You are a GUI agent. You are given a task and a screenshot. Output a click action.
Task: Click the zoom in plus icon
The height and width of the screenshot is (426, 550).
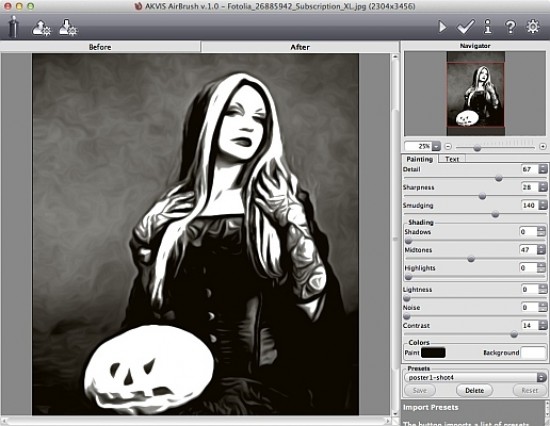click(x=543, y=146)
